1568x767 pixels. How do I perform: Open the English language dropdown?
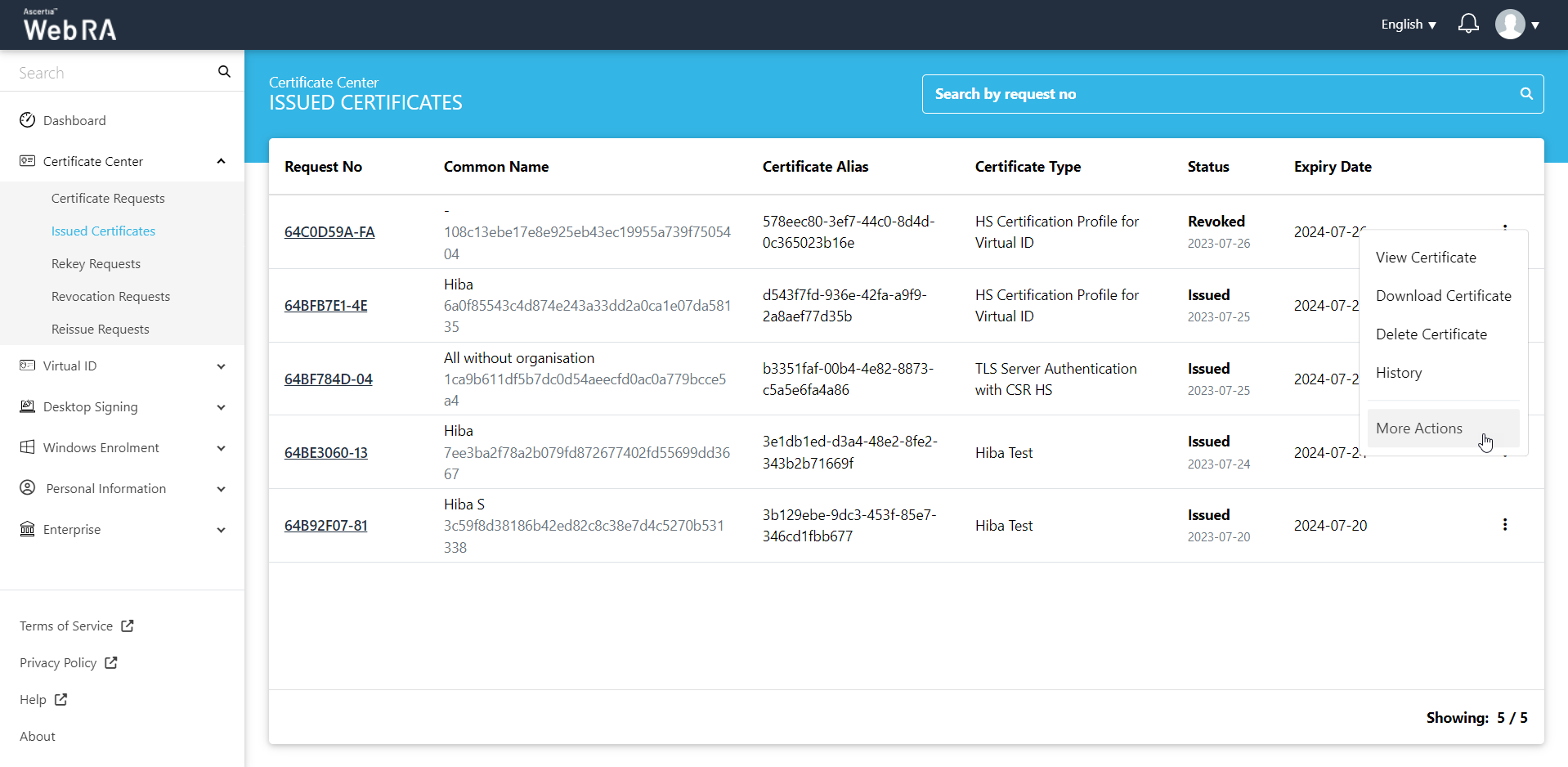[1408, 25]
